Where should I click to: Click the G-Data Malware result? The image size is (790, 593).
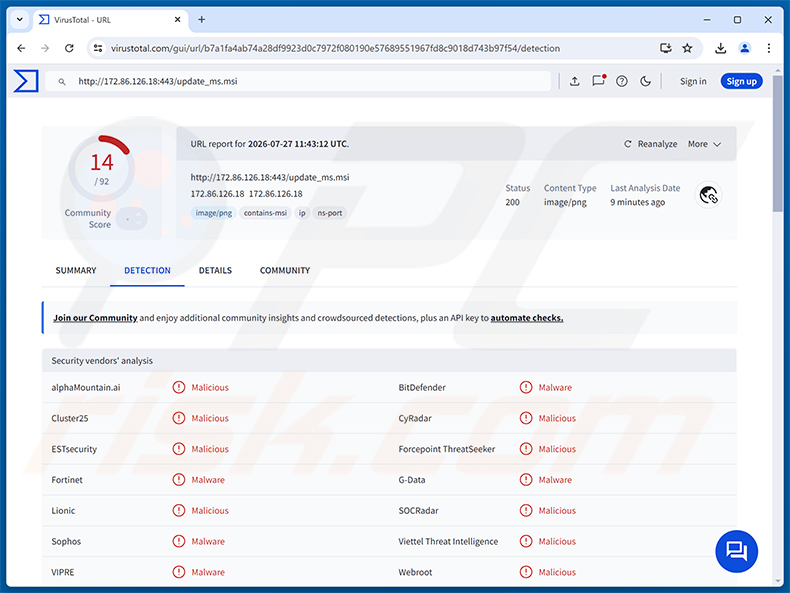pyautogui.click(x=555, y=480)
